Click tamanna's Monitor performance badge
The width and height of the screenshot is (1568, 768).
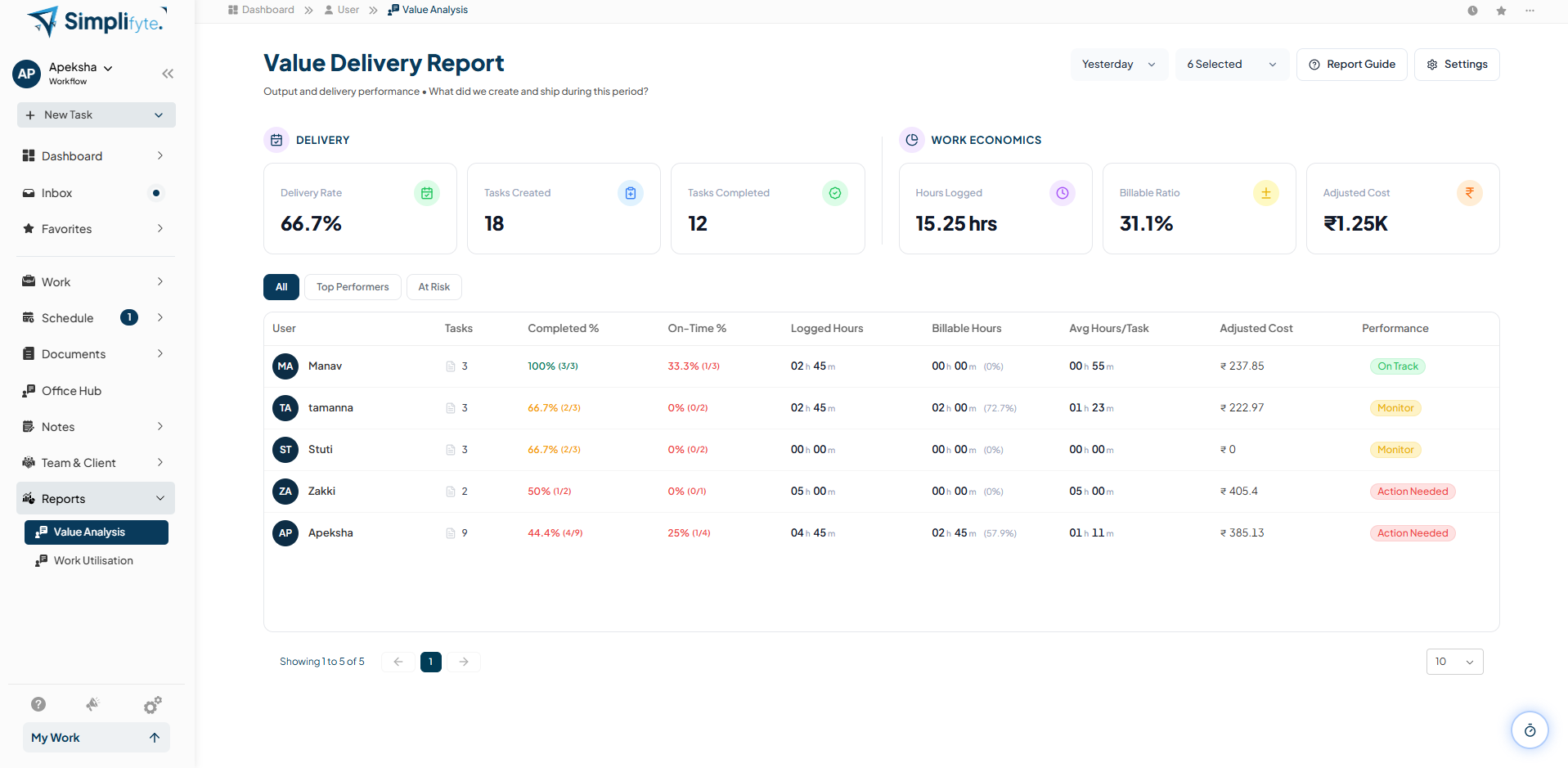pos(1395,408)
